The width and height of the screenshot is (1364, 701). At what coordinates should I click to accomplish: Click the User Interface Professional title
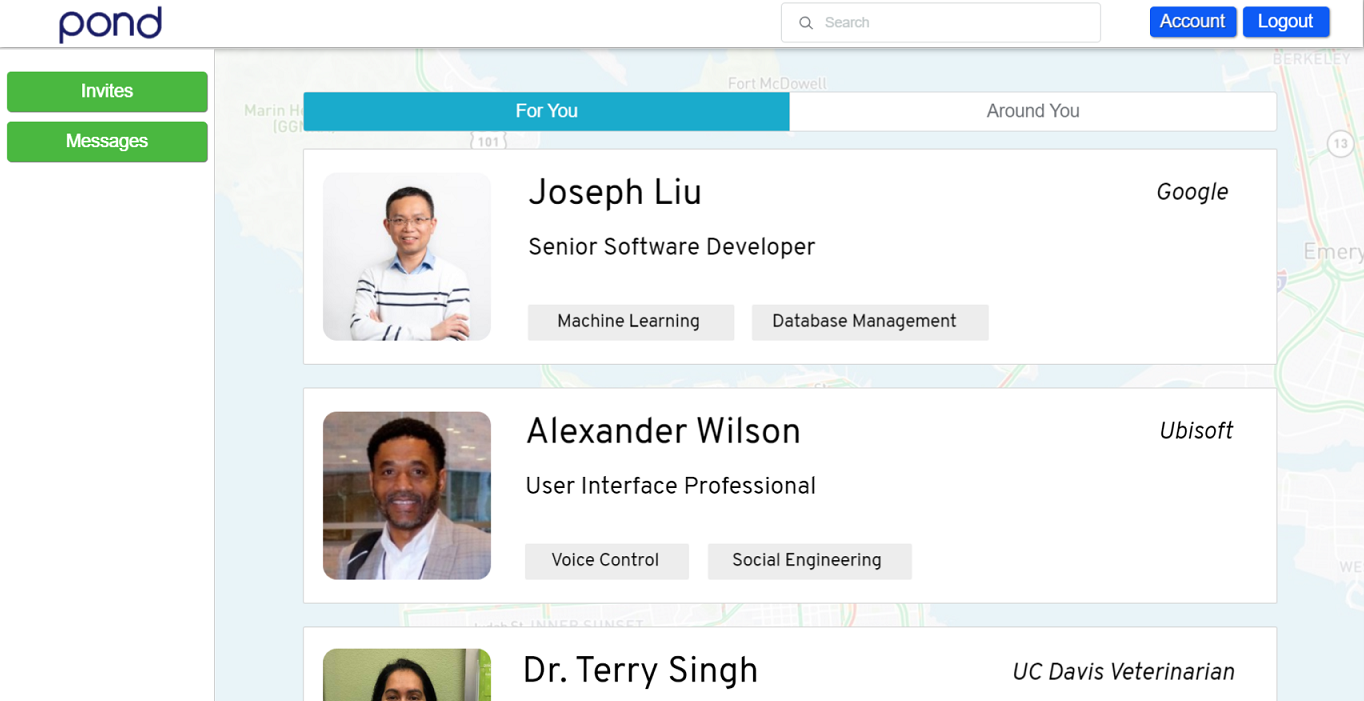coord(671,486)
